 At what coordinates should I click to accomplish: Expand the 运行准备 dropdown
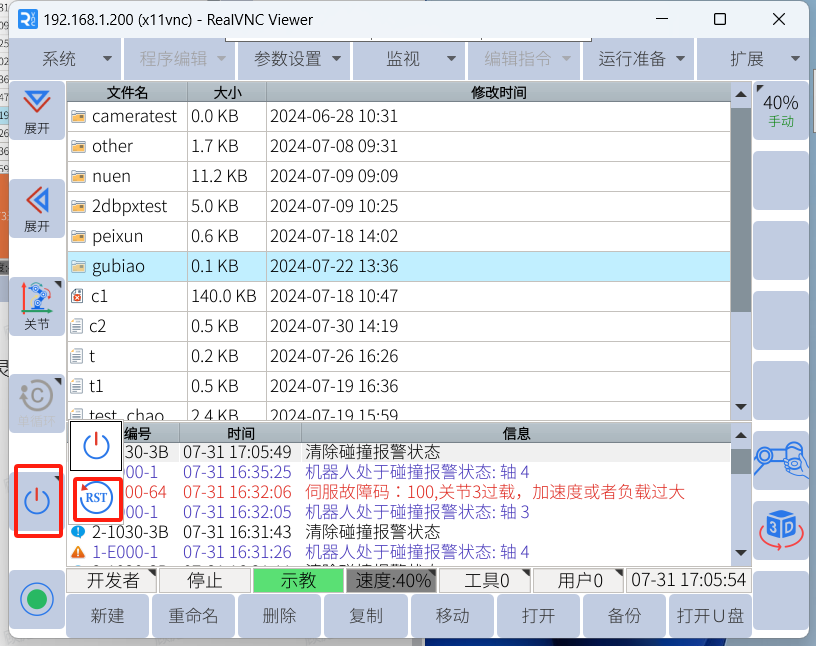pos(642,59)
